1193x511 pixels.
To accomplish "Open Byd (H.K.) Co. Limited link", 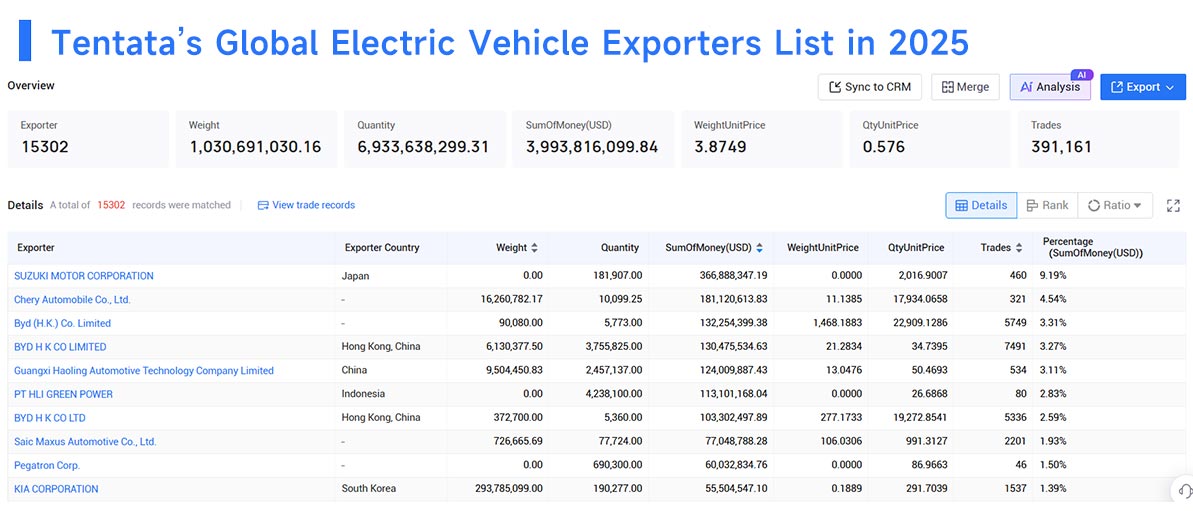I will (62, 323).
